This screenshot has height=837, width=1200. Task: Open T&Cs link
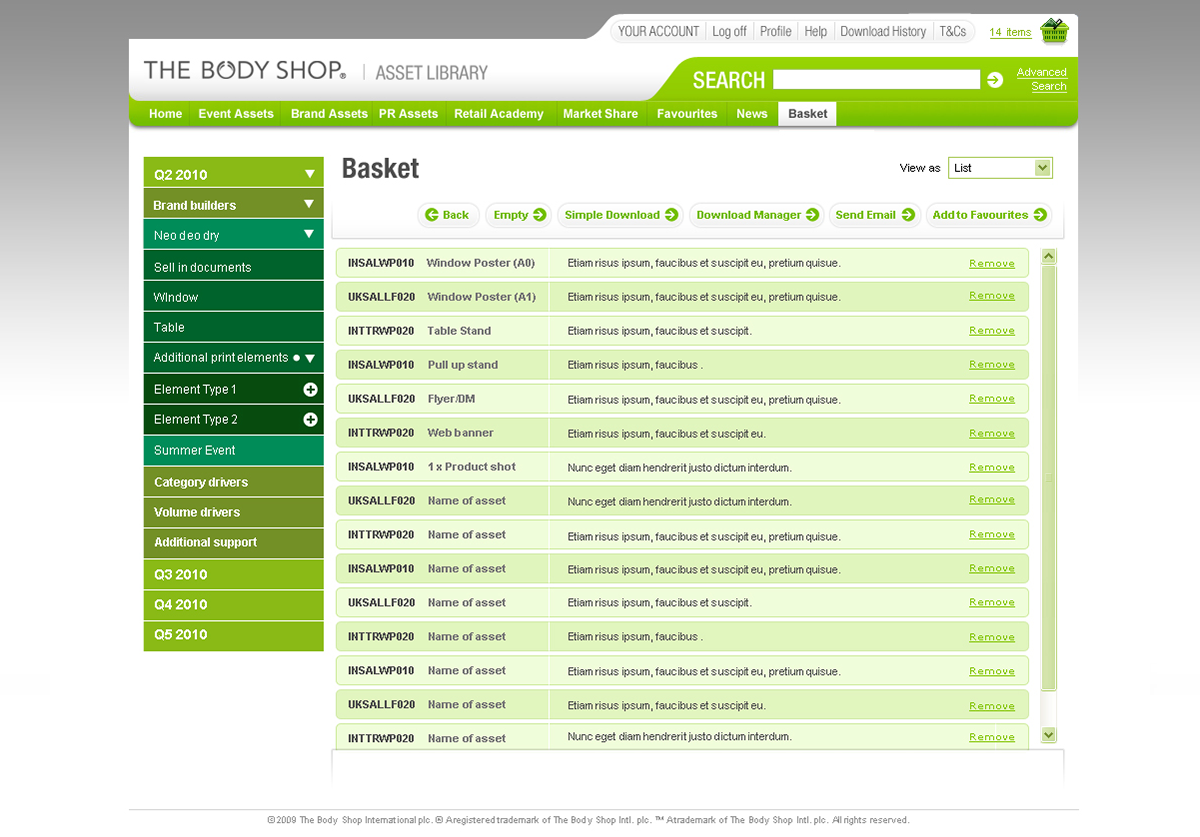click(x=953, y=31)
